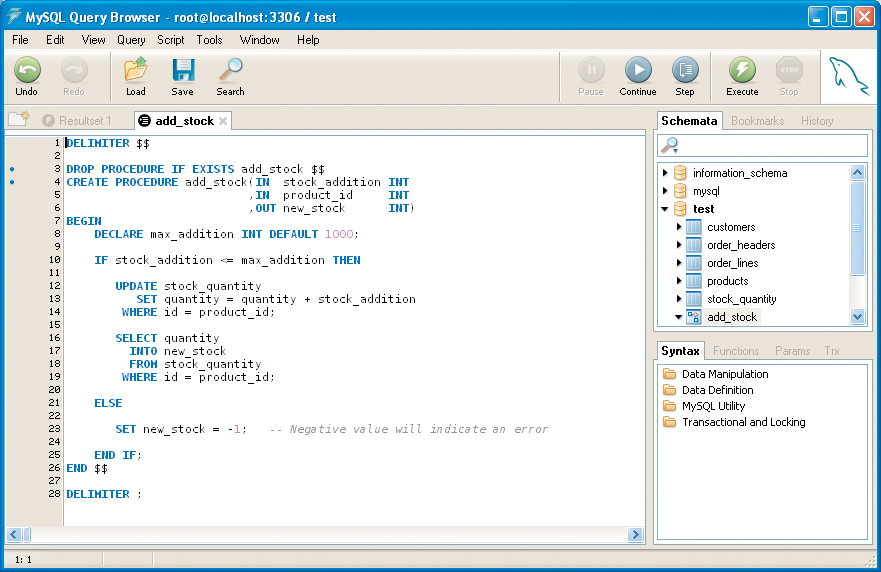This screenshot has height=572, width=881.
Task: Expand the order_headers table node
Action: pos(679,244)
